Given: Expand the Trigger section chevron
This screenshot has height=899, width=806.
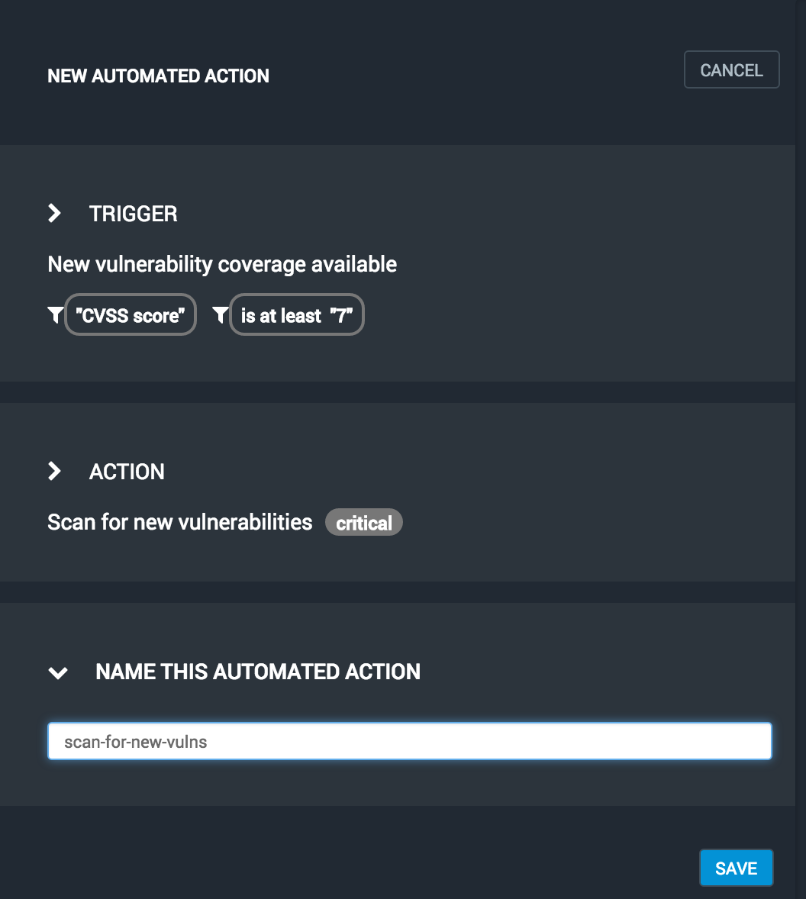Looking at the screenshot, I should tap(55, 213).
